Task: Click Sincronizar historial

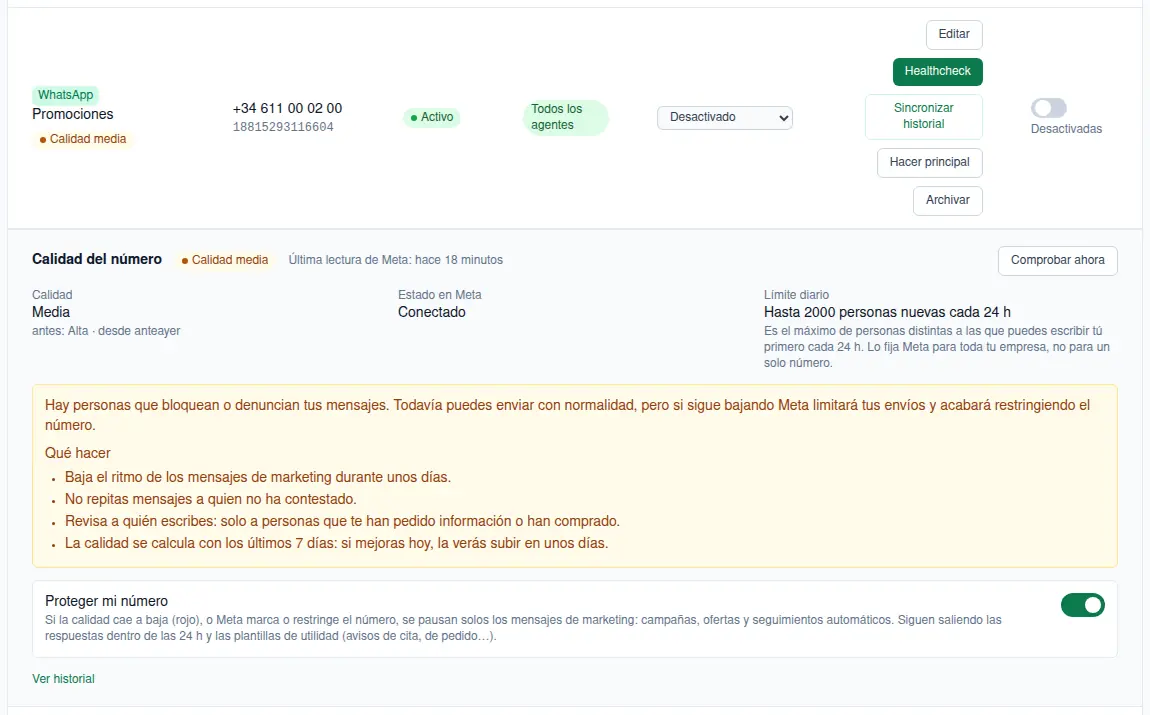Action: tap(923, 116)
